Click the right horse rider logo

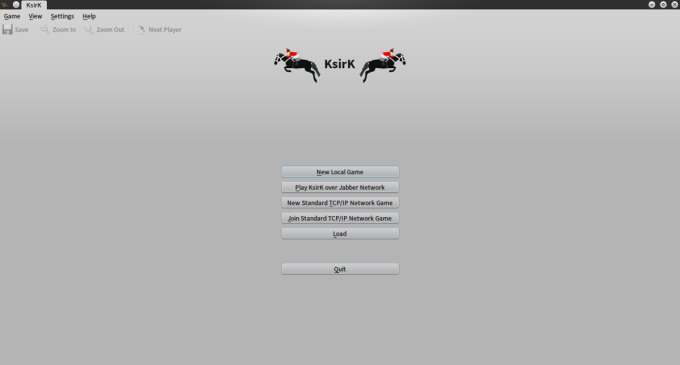[x=382, y=65]
